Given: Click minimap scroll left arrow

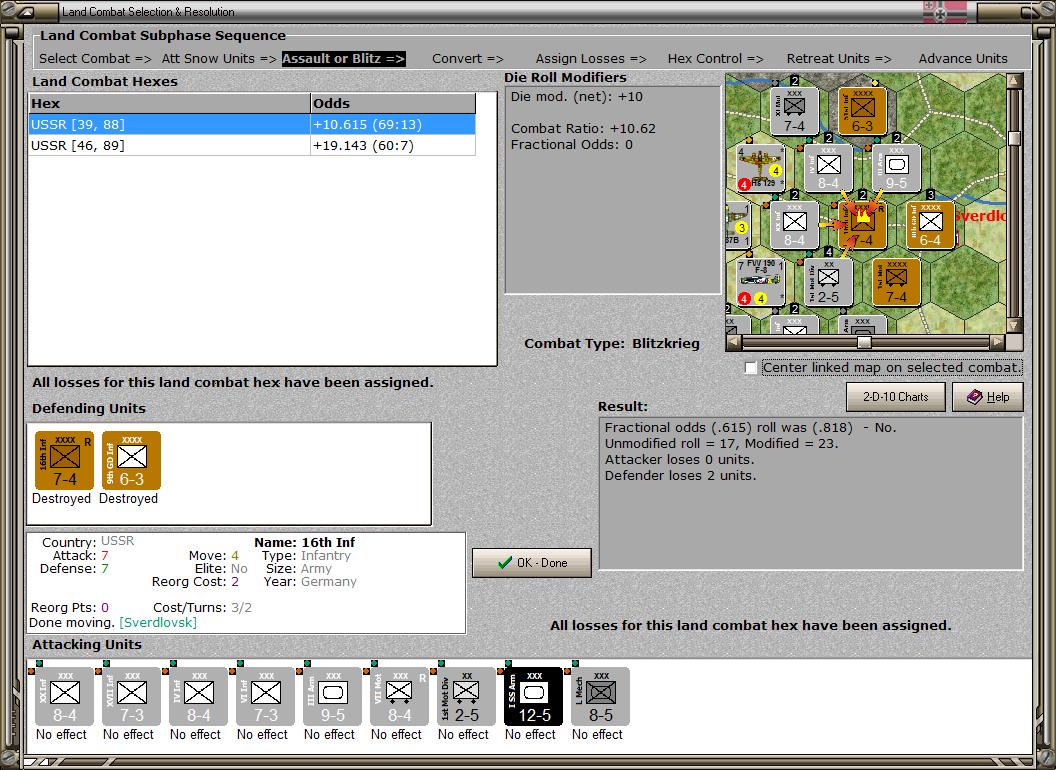Looking at the screenshot, I should 734,342.
